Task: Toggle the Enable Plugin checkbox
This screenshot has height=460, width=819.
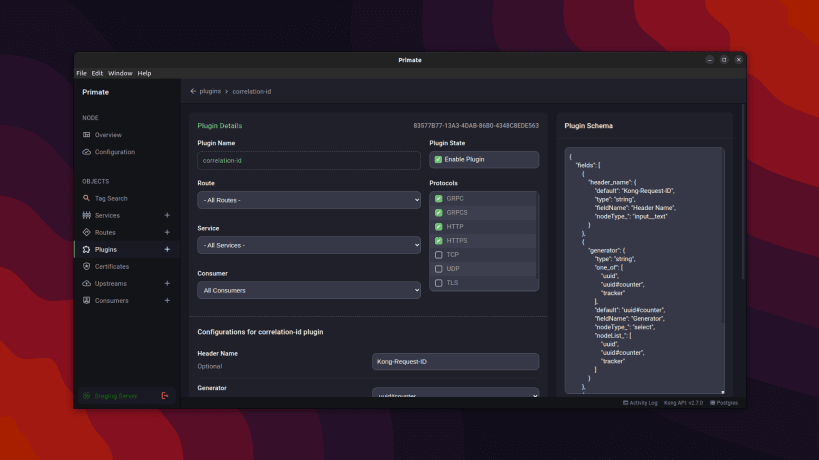Action: click(x=438, y=159)
